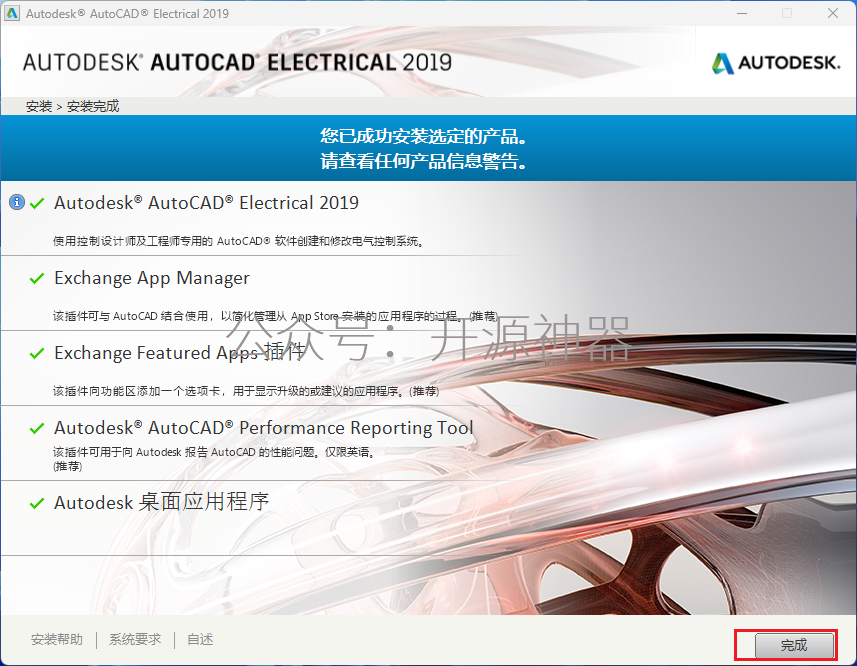This screenshot has height=666, width=857.
Task: Close the installer window
Action: [833, 13]
